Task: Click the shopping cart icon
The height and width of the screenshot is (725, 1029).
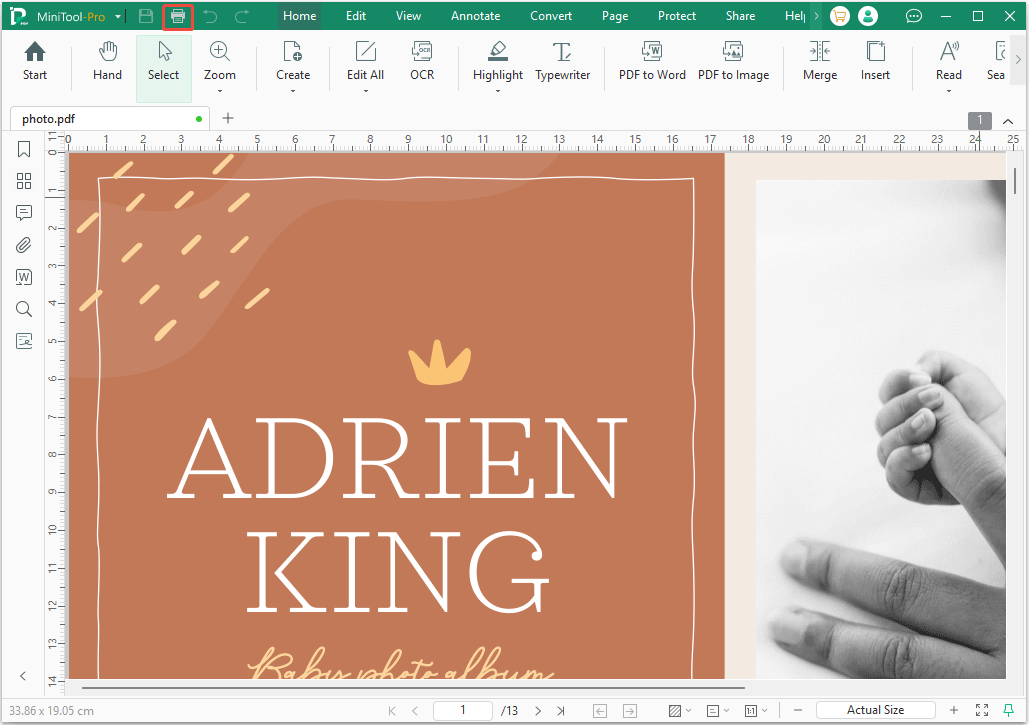Action: [839, 16]
